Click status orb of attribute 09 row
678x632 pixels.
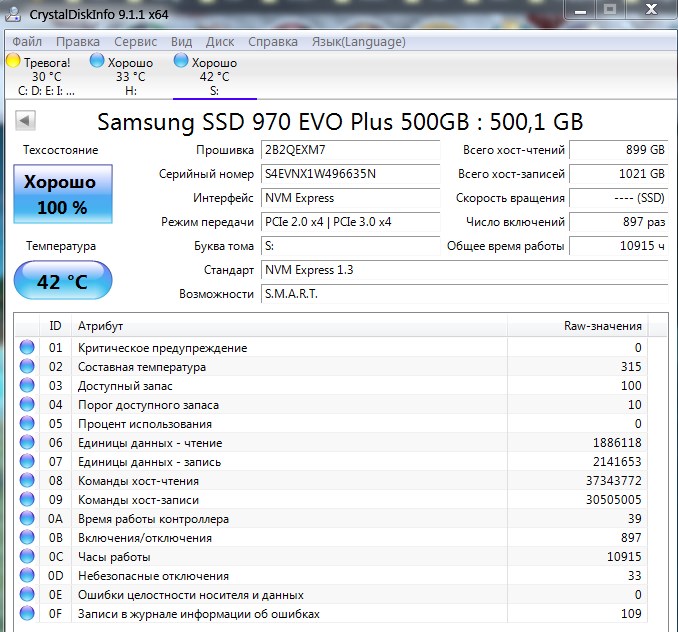27,499
